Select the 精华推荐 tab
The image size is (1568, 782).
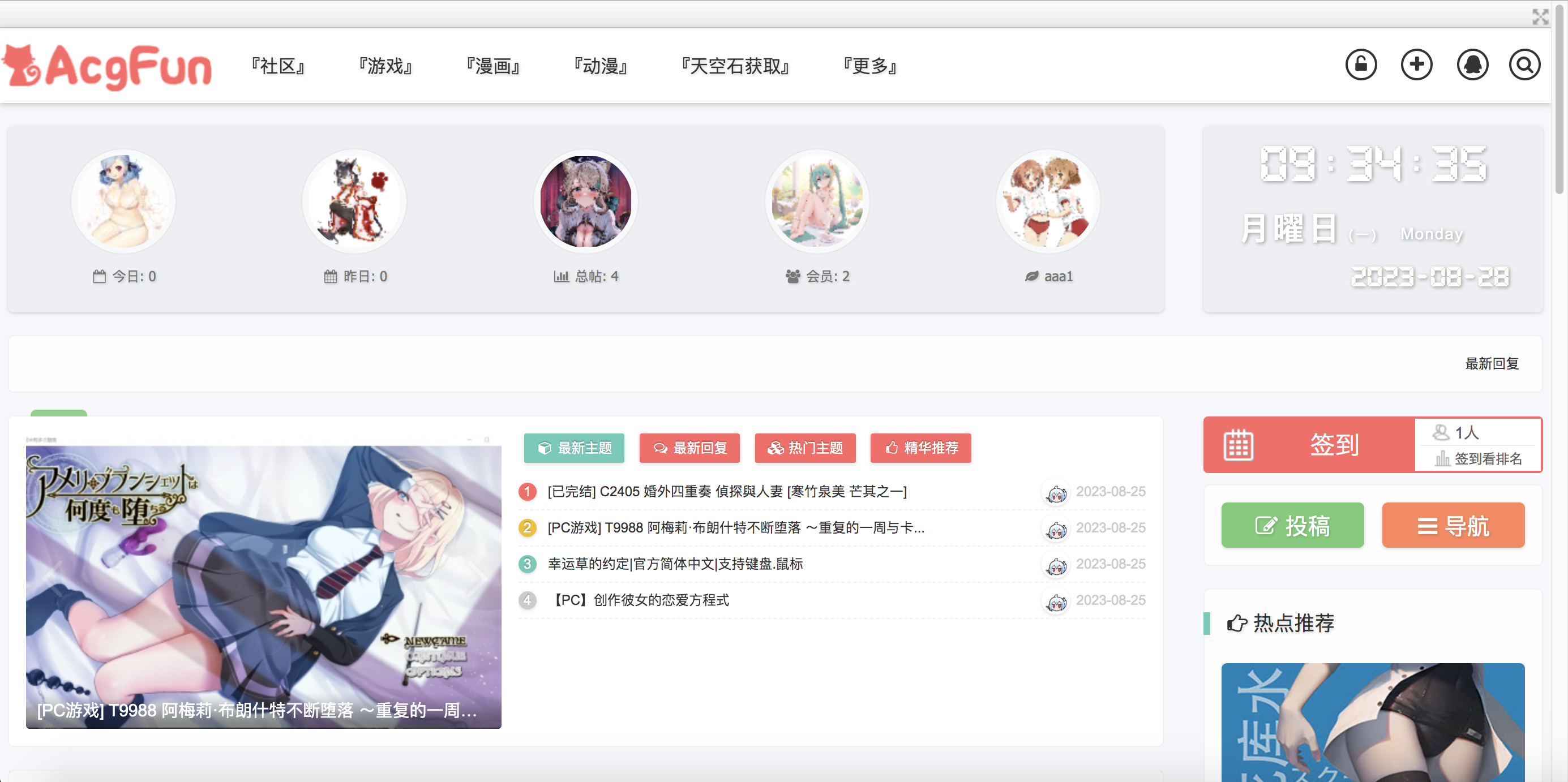pos(920,448)
